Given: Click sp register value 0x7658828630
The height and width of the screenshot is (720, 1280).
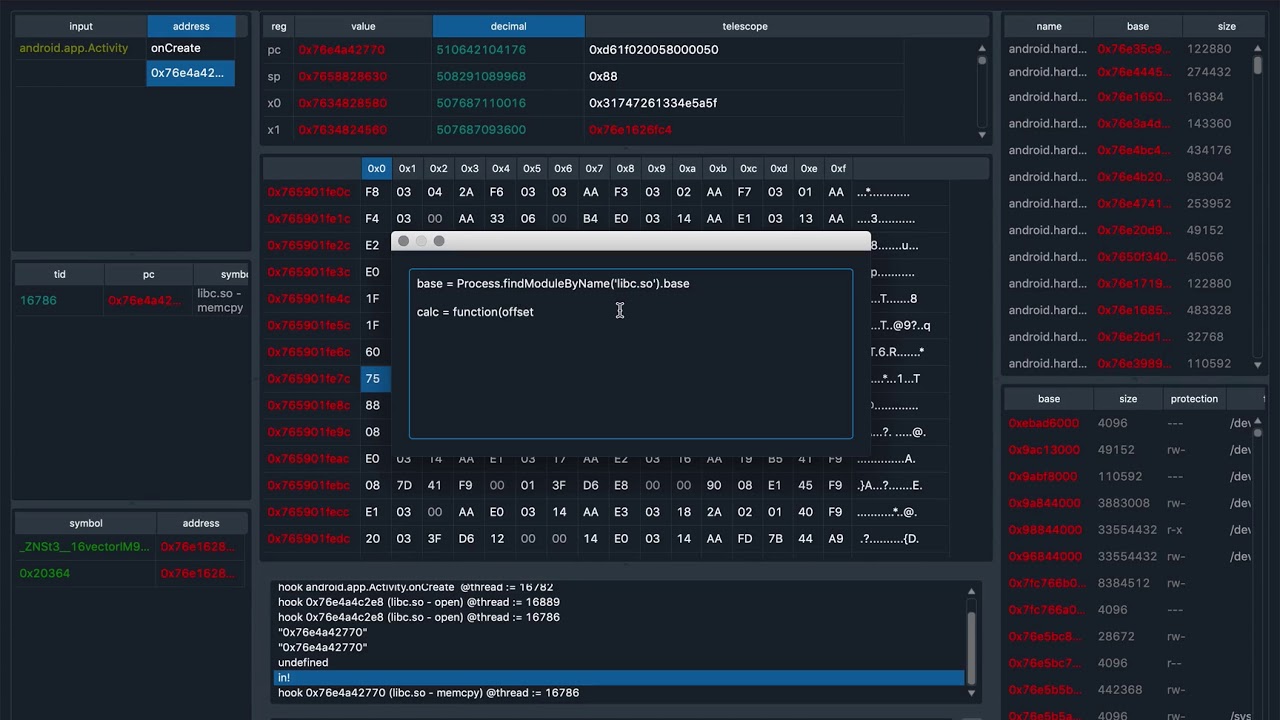Looking at the screenshot, I should point(342,76).
